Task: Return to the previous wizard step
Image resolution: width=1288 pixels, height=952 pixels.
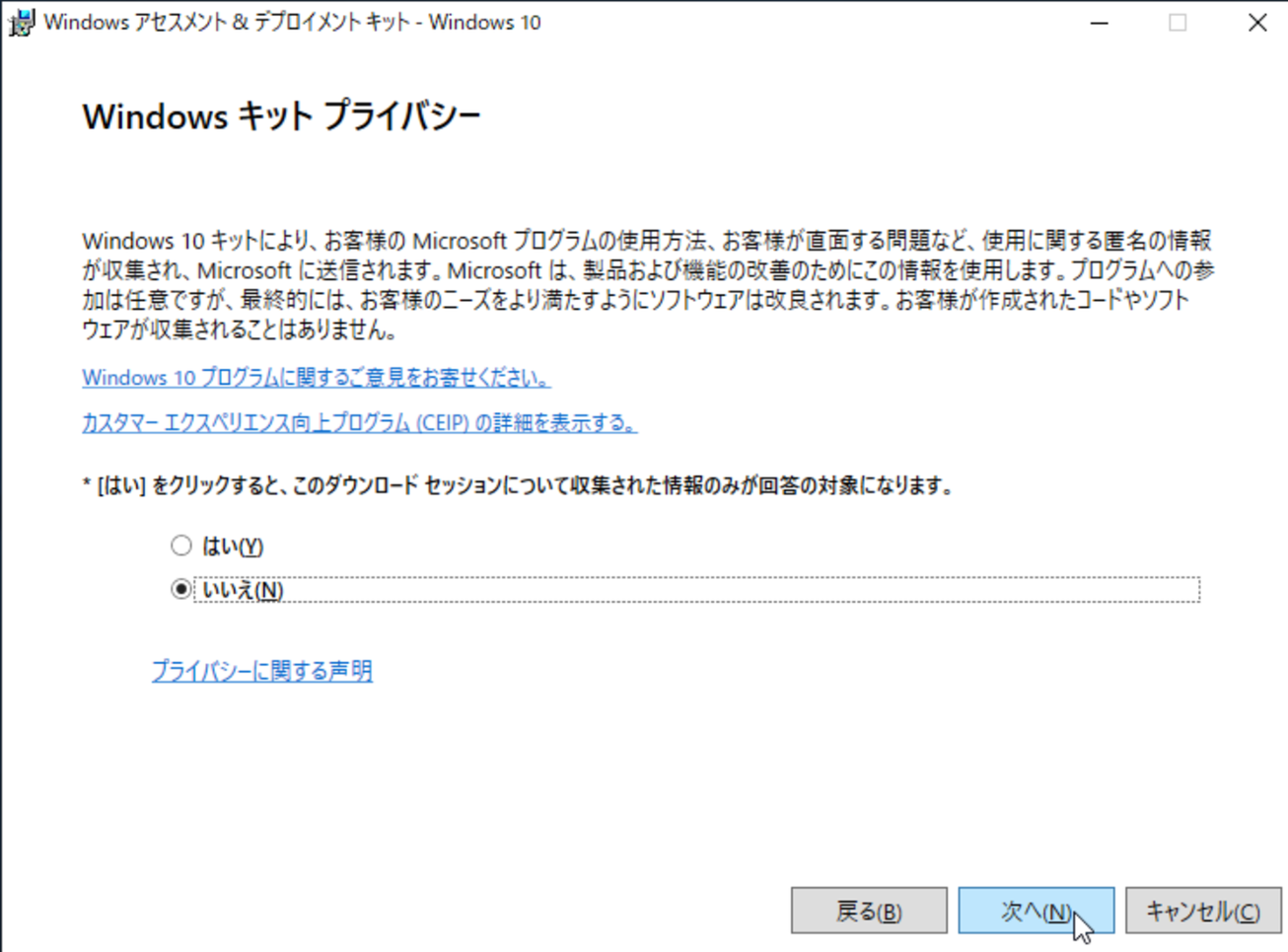Action: tap(868, 910)
